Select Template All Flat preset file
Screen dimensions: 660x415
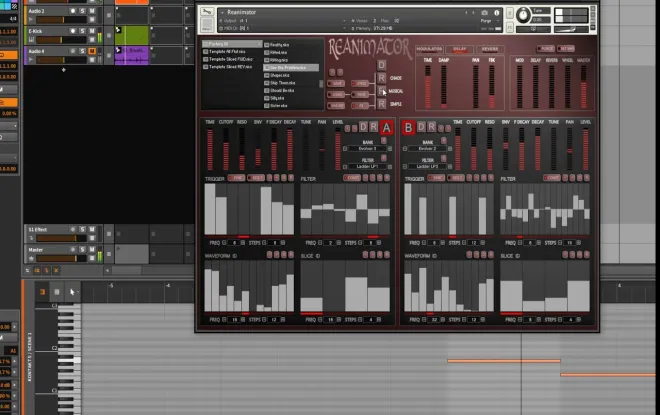[x=228, y=52]
